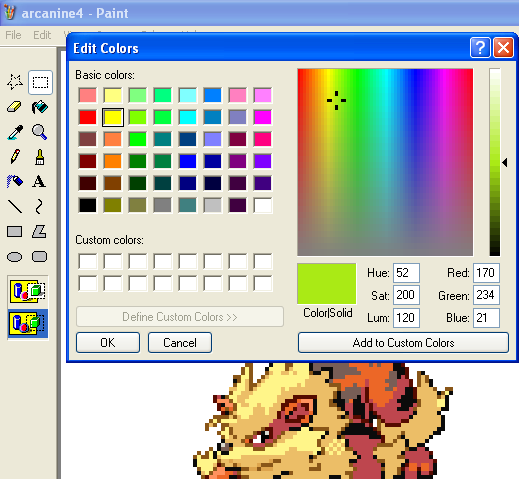The width and height of the screenshot is (519, 479).
Task: Click the crosshair in the color spectrum
Action: point(336,100)
